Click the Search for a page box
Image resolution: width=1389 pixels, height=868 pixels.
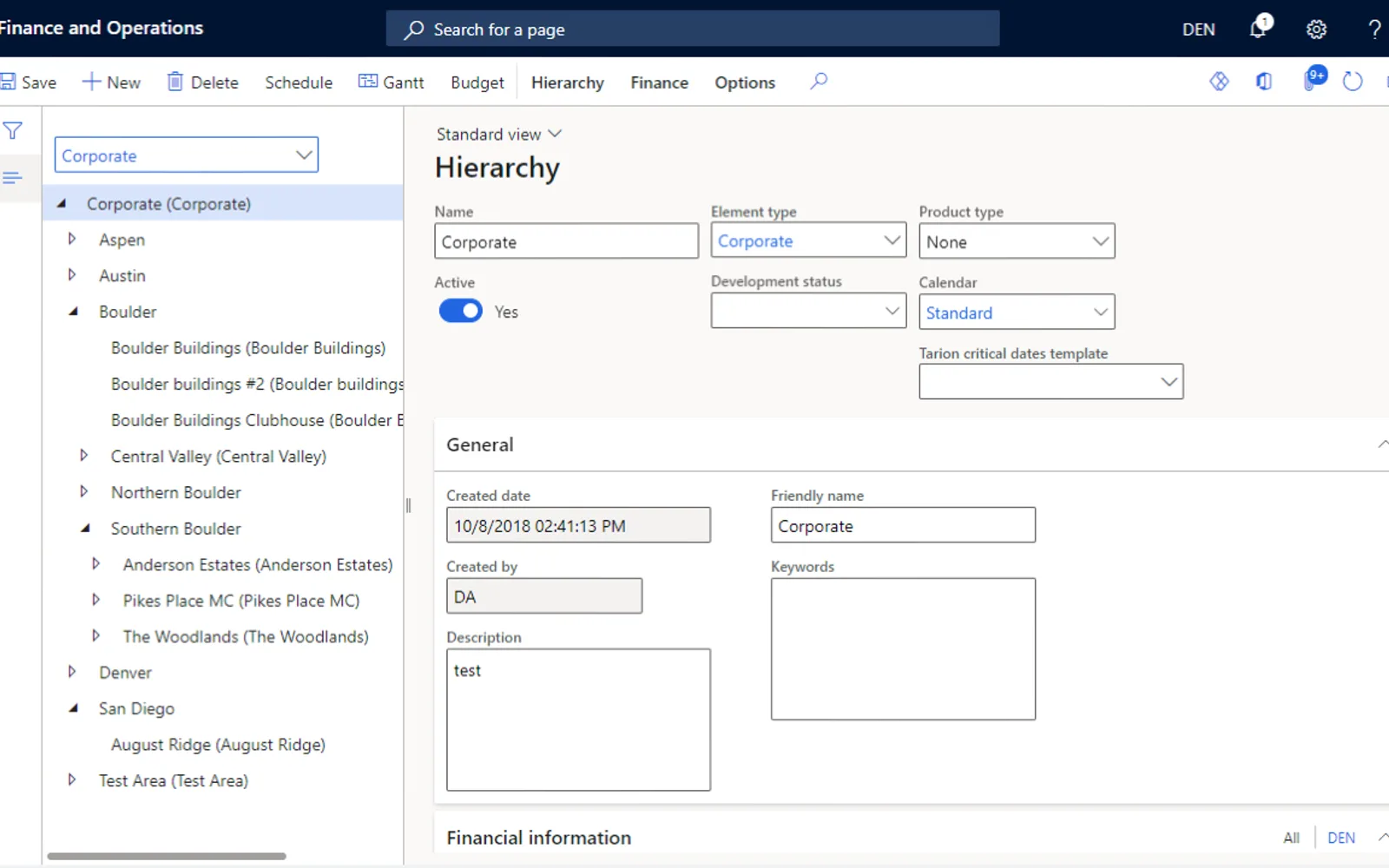(693, 30)
